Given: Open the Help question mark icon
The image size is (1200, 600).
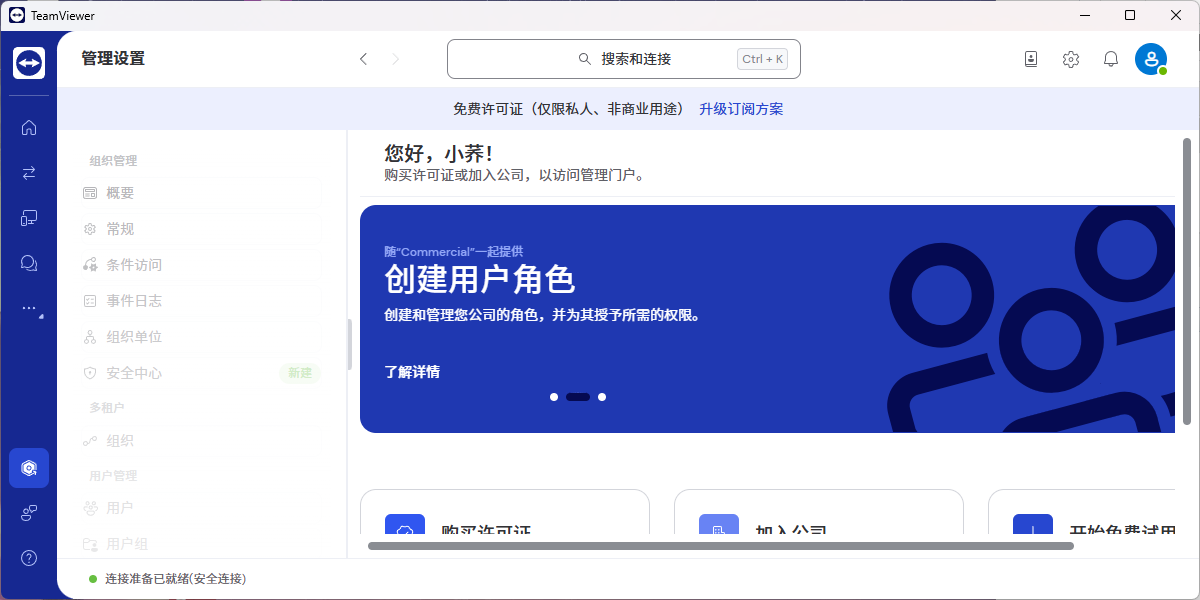Looking at the screenshot, I should click(29, 558).
